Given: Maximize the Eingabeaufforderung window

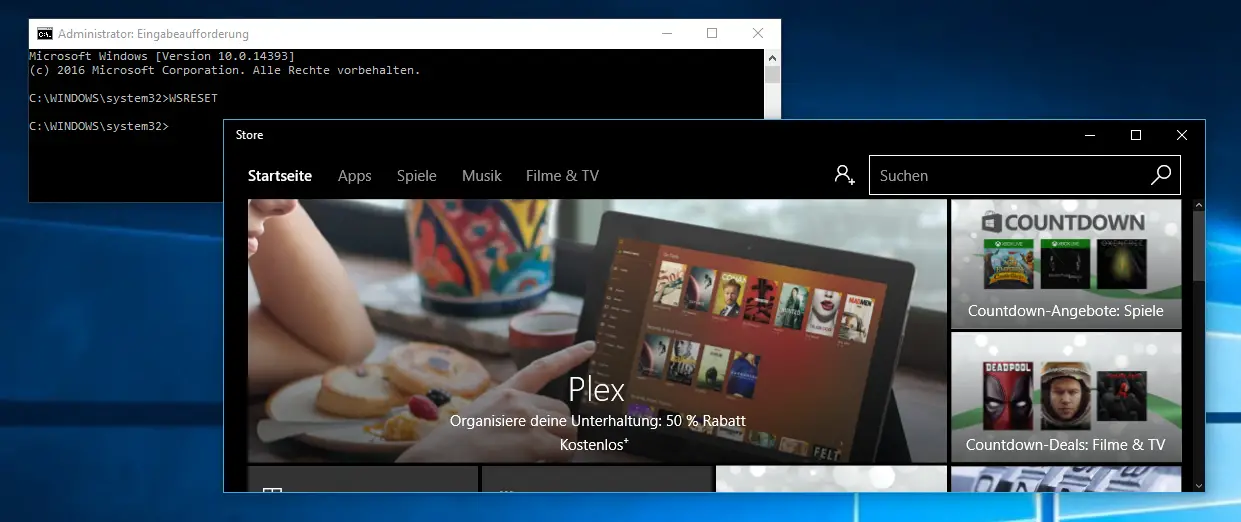Looking at the screenshot, I should 712,34.
